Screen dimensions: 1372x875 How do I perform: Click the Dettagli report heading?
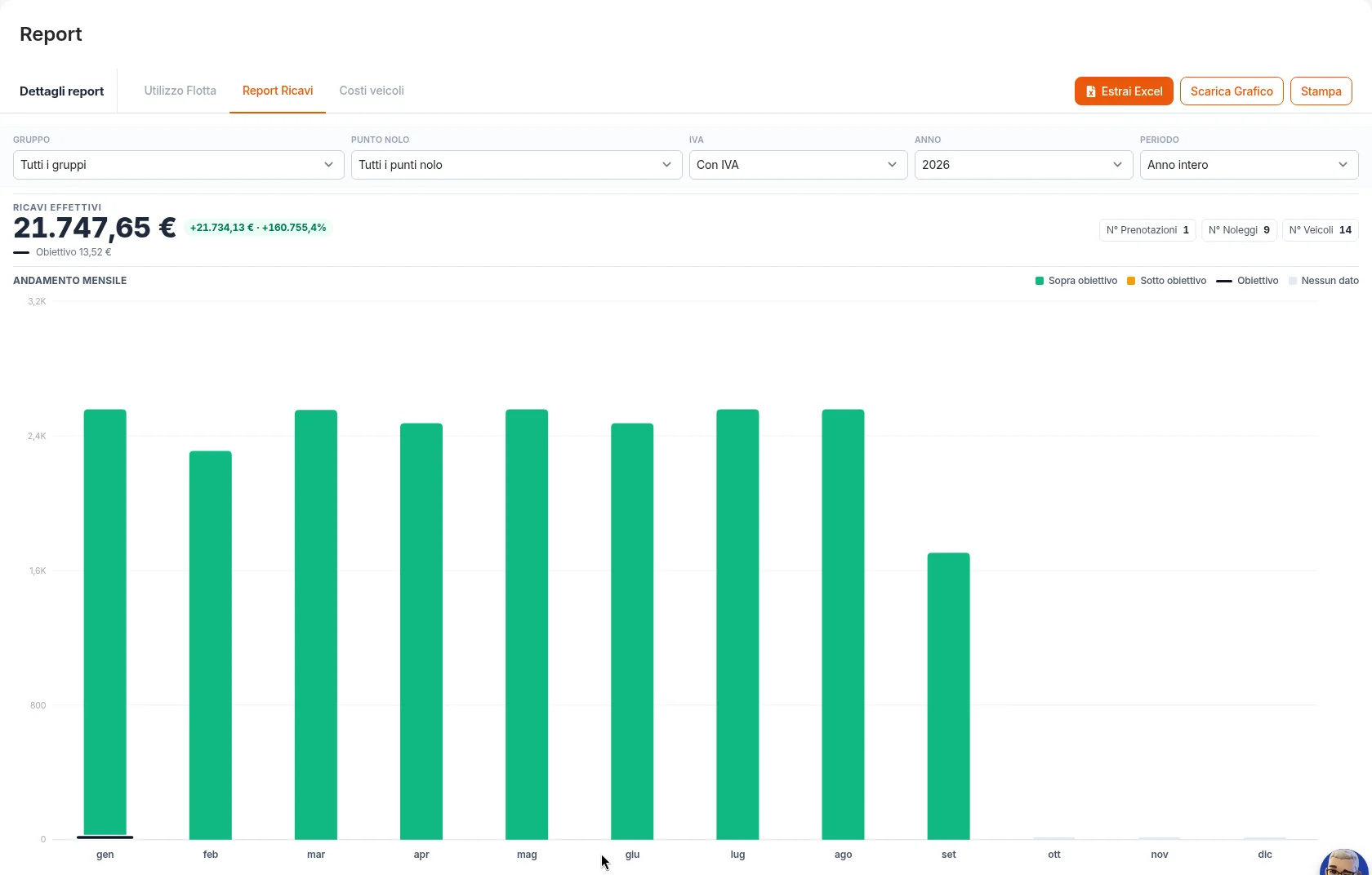pyautogui.click(x=62, y=91)
